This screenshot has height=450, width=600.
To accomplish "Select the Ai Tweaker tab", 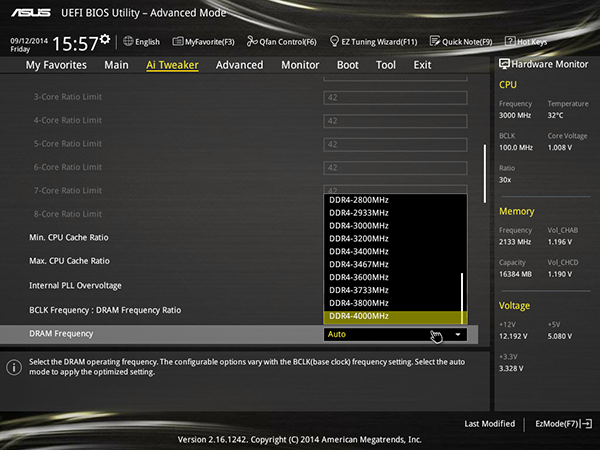I will coord(172,65).
